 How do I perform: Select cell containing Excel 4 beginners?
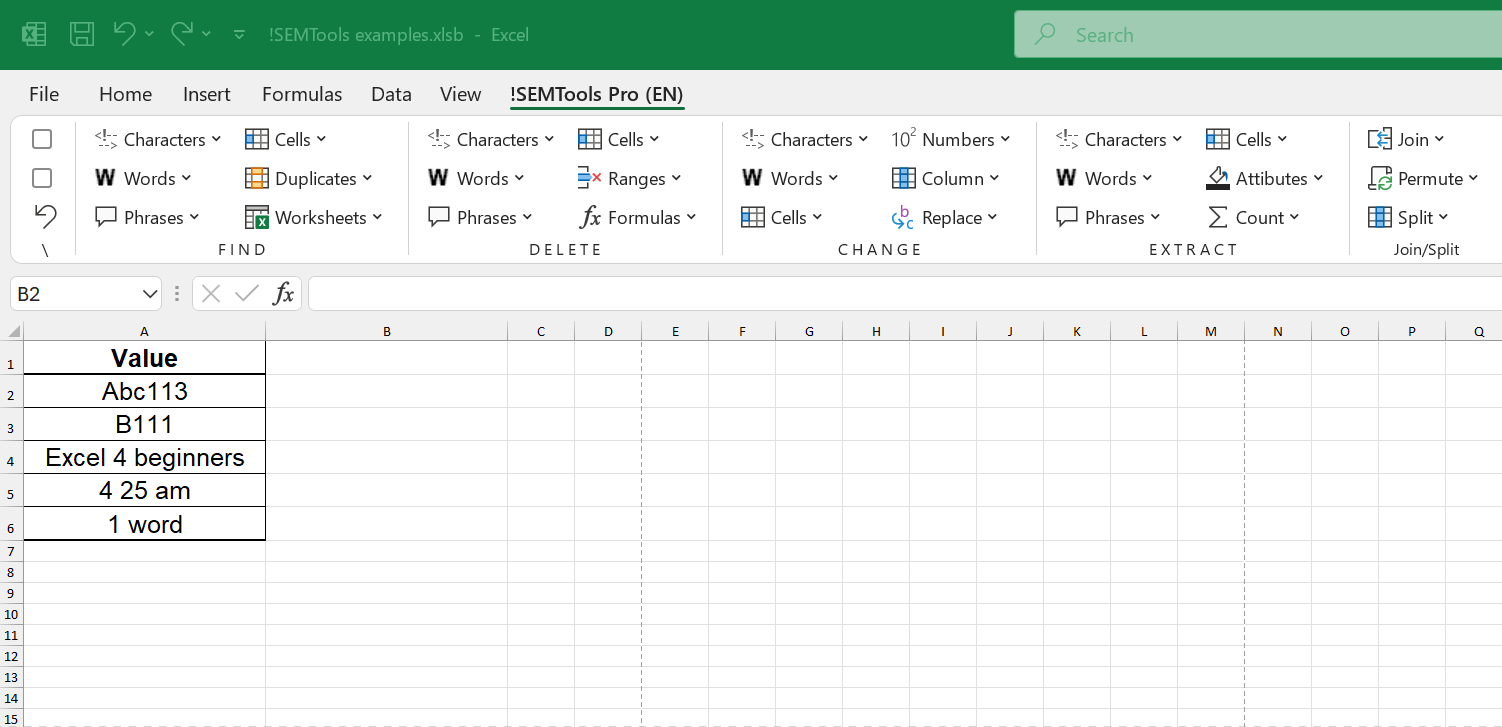click(144, 457)
